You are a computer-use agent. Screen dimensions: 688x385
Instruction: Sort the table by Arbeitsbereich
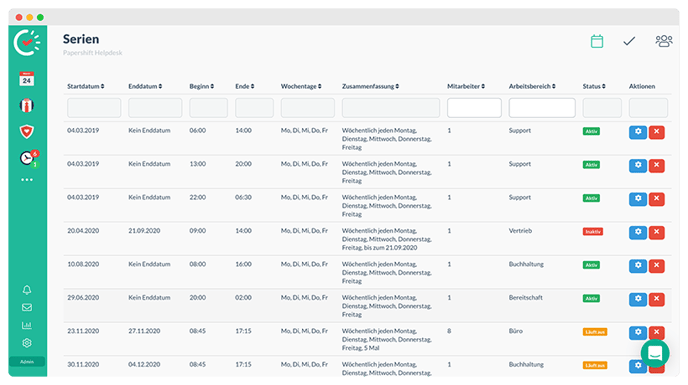pyautogui.click(x=532, y=86)
